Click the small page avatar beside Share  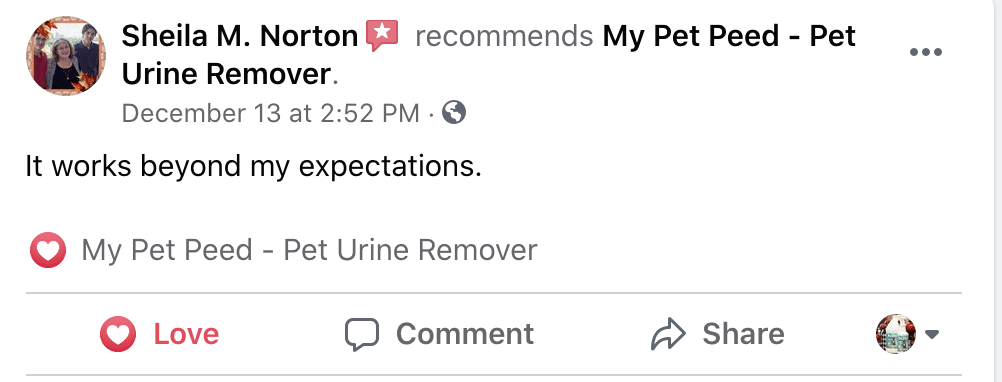point(895,334)
